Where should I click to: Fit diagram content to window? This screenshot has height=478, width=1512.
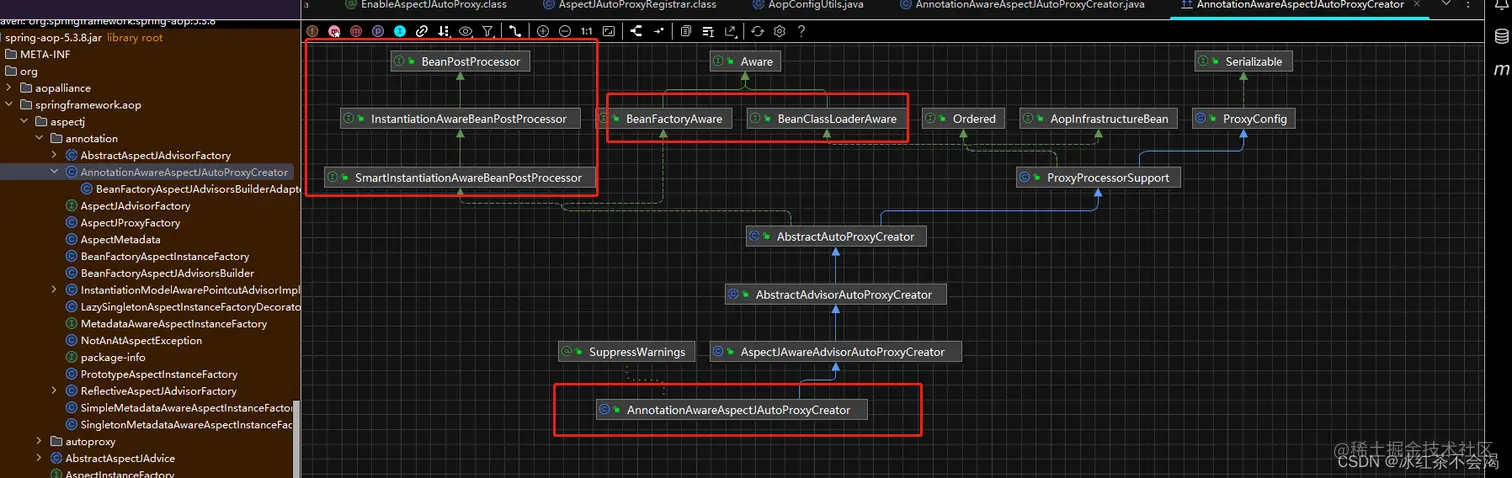[608, 32]
